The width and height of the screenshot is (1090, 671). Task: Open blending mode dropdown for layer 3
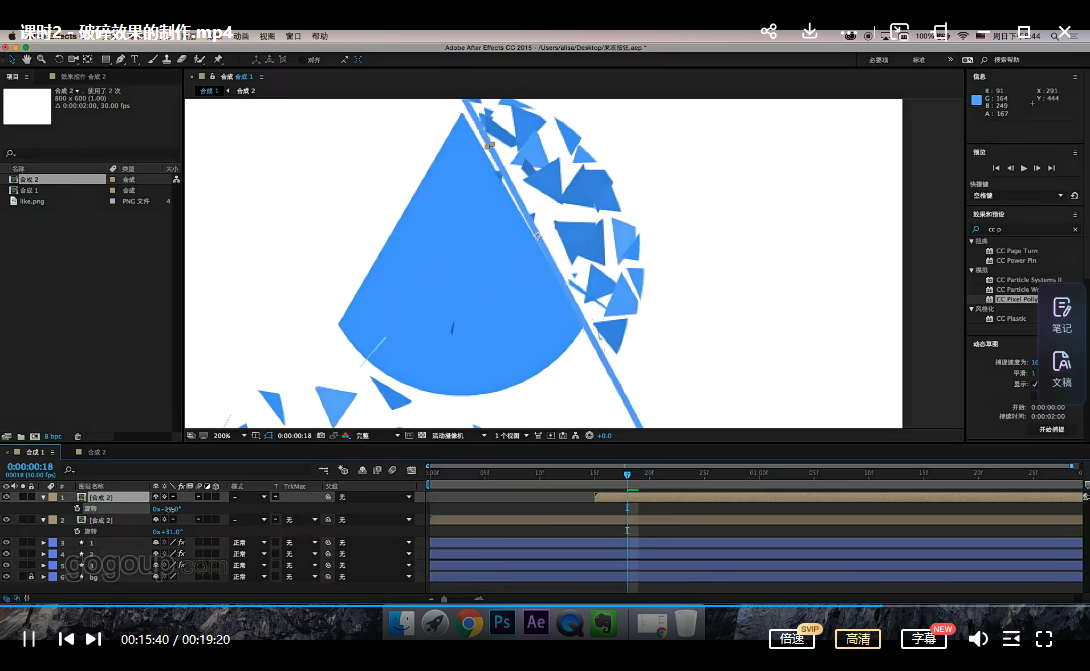point(250,543)
